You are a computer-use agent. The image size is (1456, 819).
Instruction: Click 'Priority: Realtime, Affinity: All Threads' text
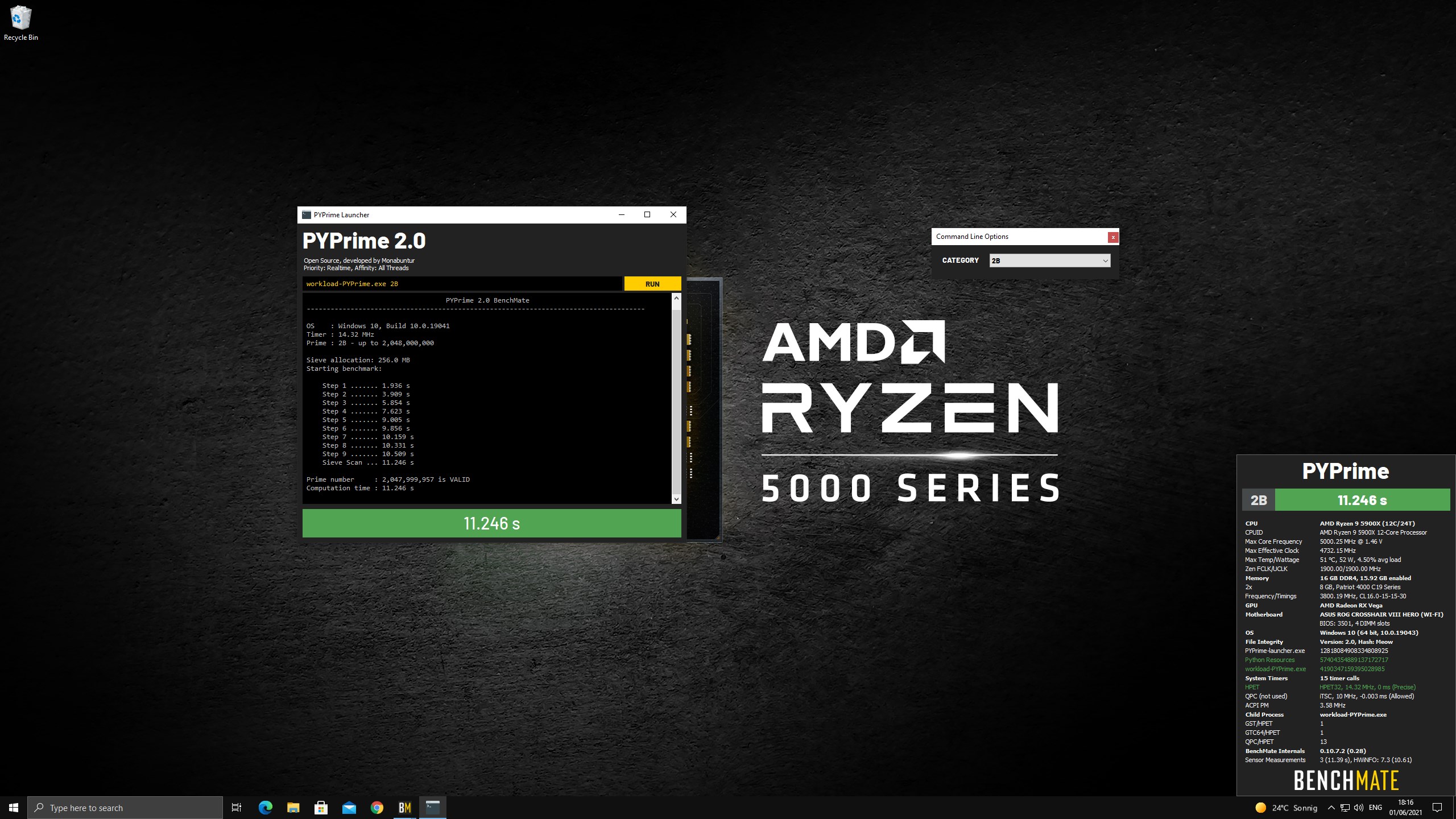[355, 268]
